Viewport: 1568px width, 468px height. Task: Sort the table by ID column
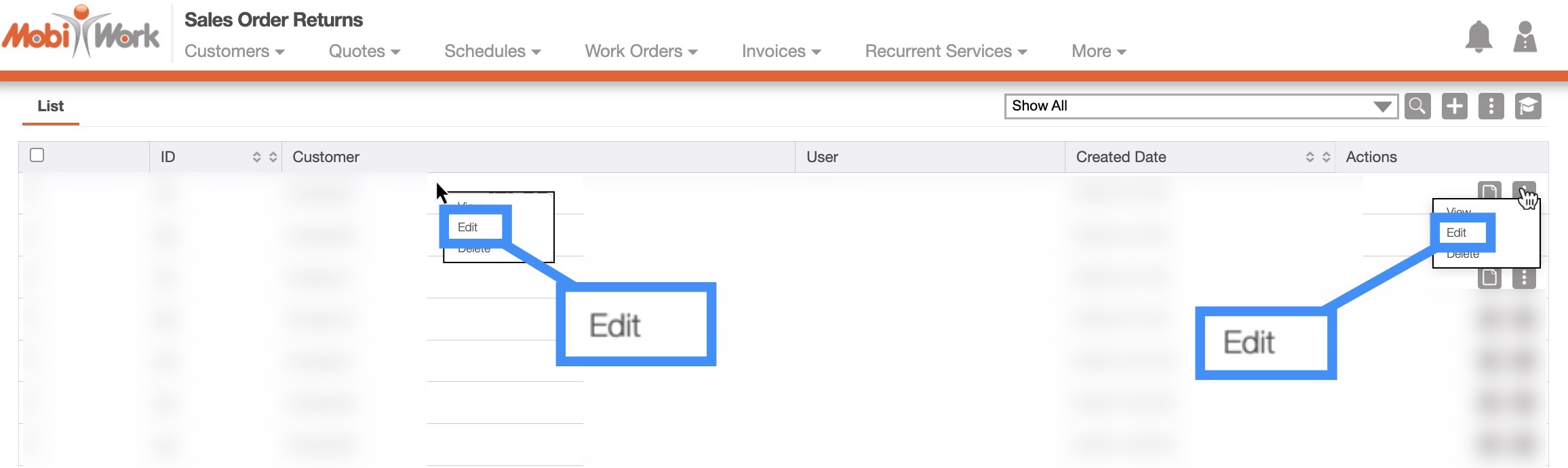pyautogui.click(x=264, y=157)
